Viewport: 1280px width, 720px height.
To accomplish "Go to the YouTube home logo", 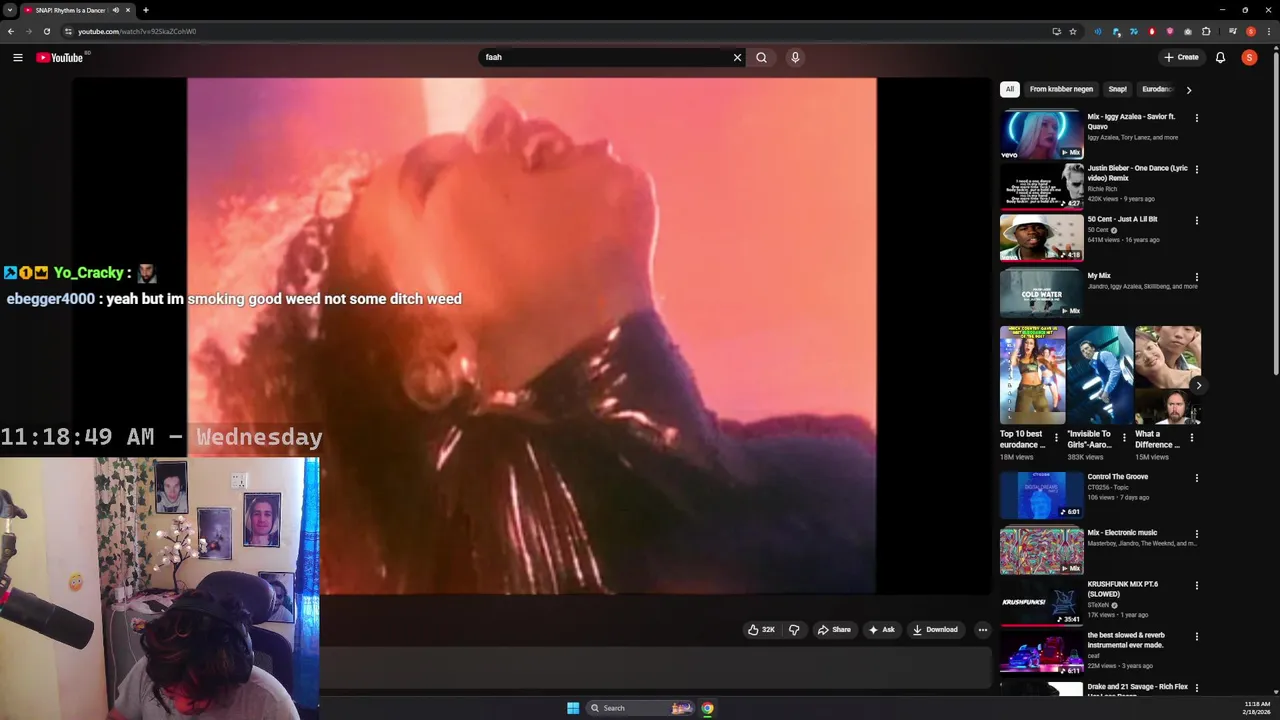I will 60,57.
